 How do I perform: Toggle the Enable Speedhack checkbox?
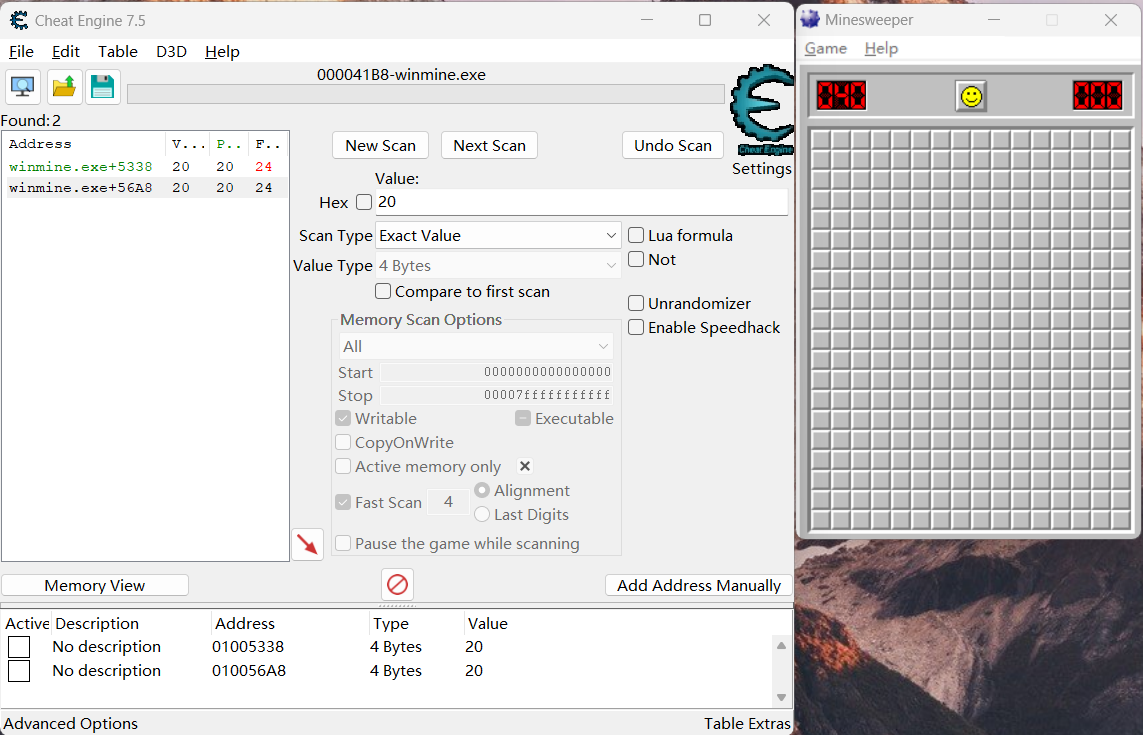[x=636, y=327]
